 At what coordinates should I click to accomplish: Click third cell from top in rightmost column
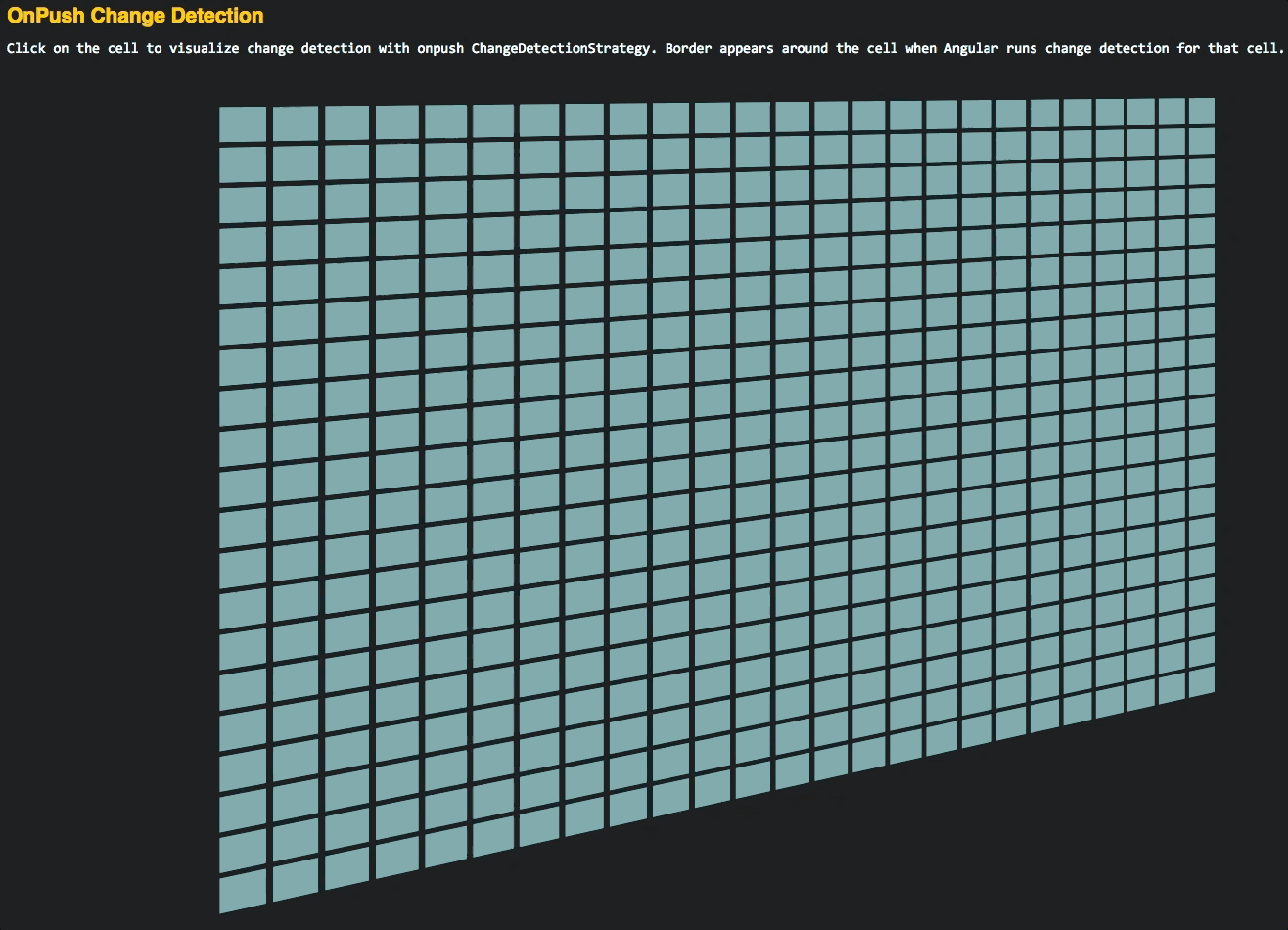point(1201,170)
